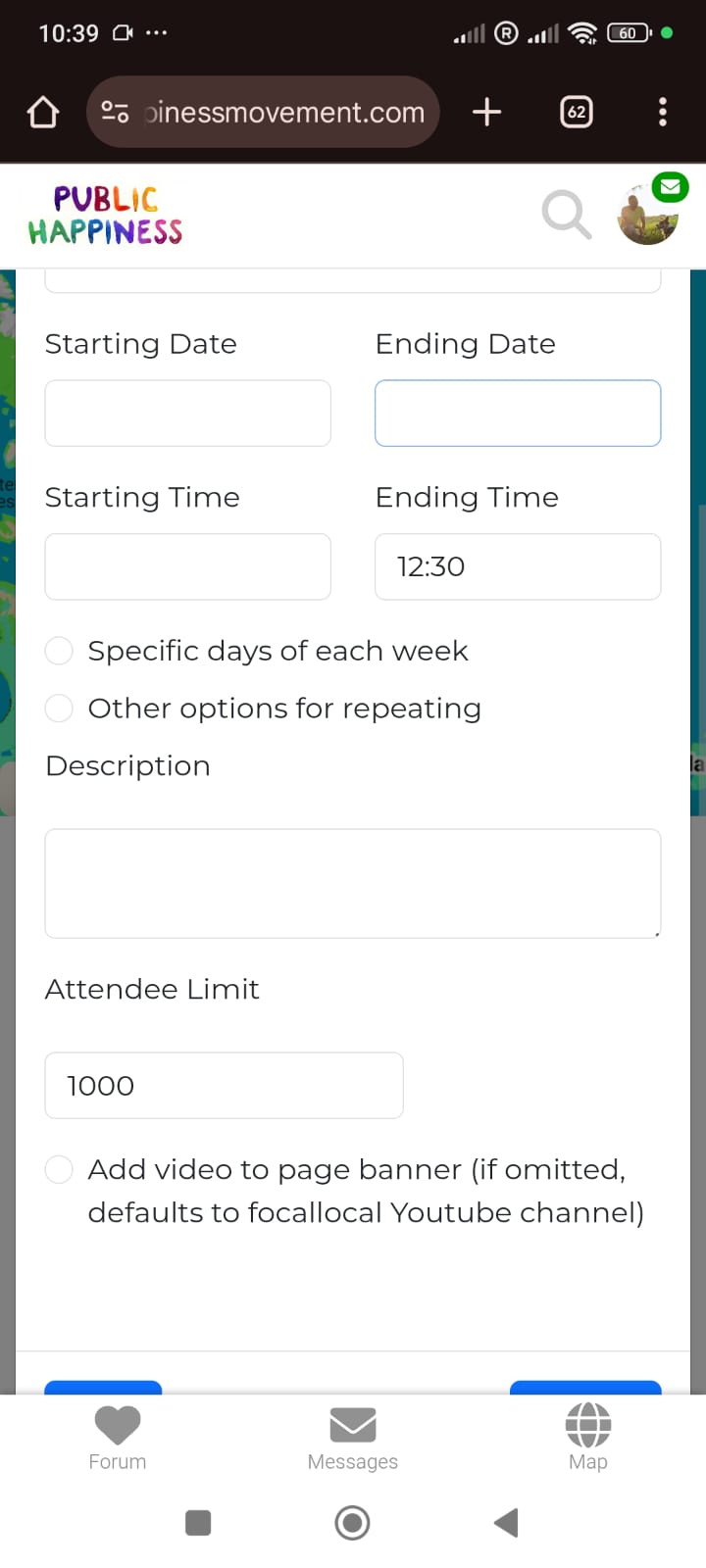Tap the browser home icon
706x1568 pixels.
point(43,113)
